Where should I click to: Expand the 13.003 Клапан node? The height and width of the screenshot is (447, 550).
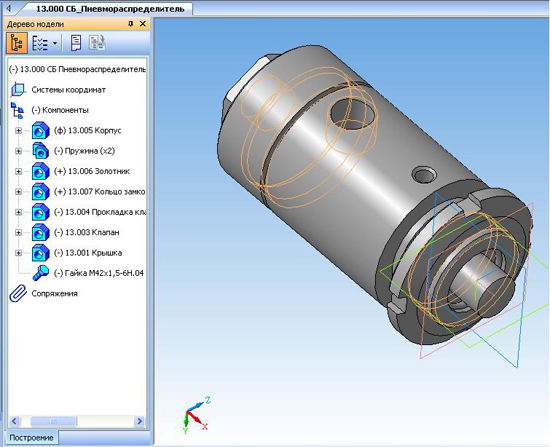pos(18,232)
